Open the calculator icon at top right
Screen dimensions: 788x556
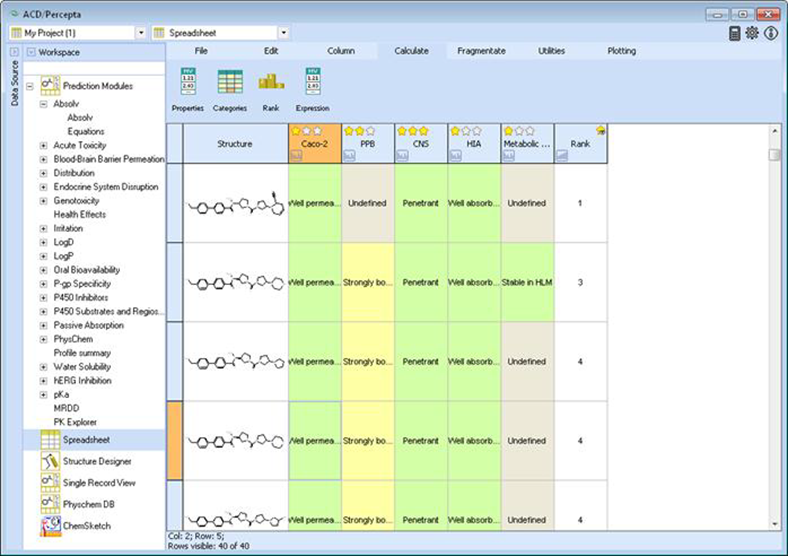click(x=735, y=33)
